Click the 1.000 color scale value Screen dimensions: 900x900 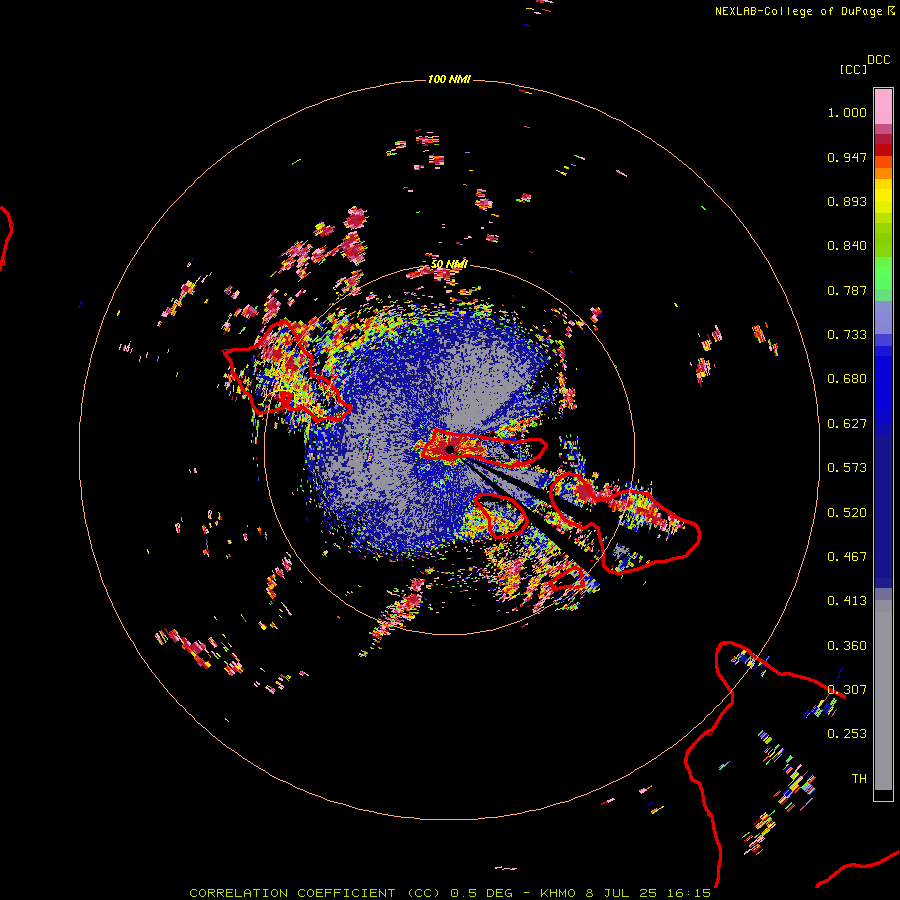tap(847, 112)
